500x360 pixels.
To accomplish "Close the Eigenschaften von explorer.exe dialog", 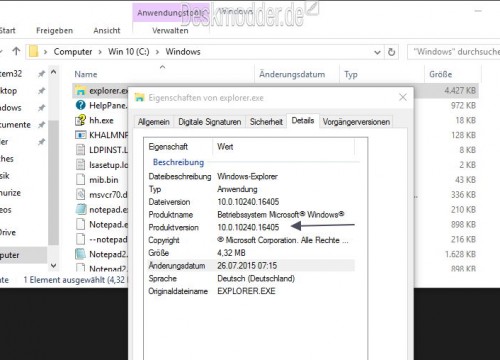I will coord(403,97).
